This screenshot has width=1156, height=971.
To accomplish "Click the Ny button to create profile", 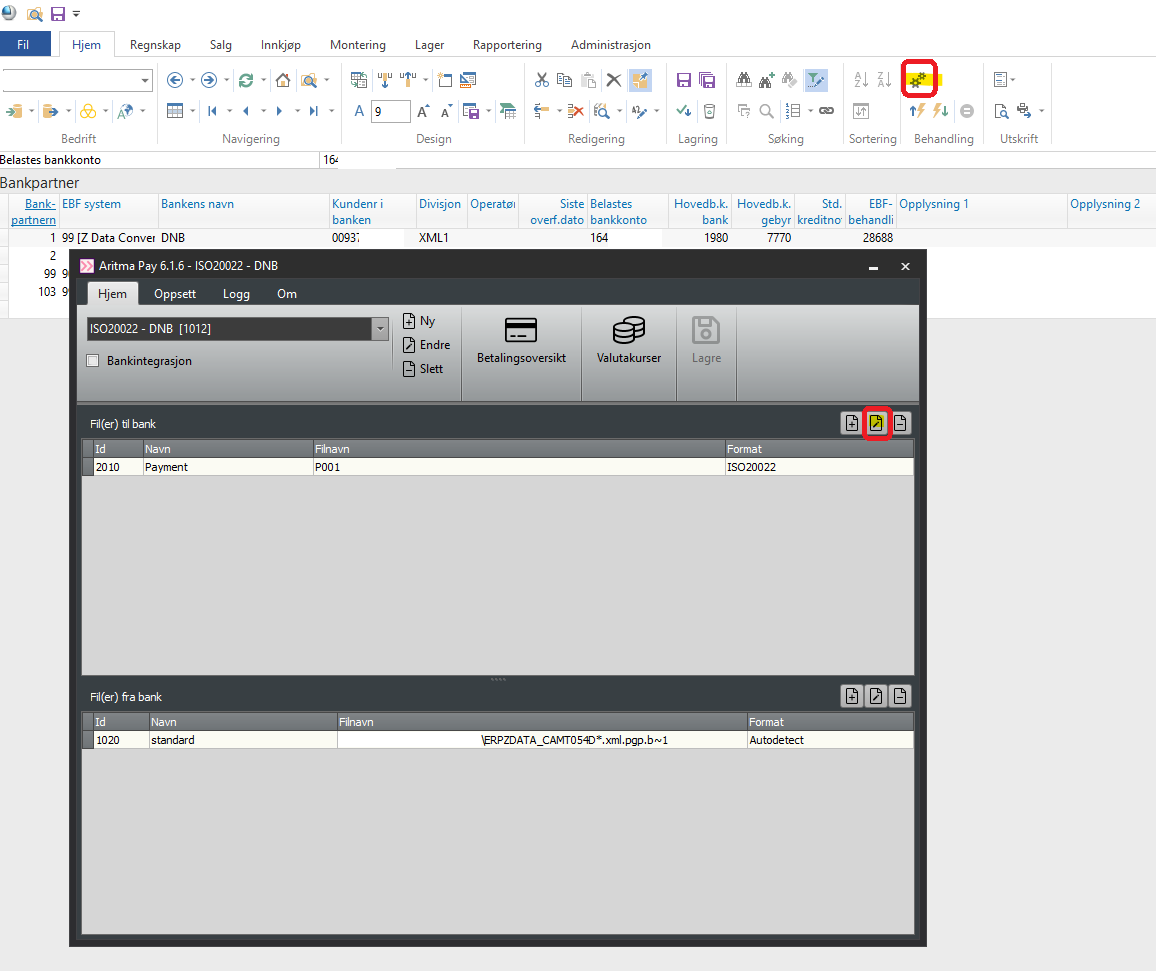I will coord(419,321).
